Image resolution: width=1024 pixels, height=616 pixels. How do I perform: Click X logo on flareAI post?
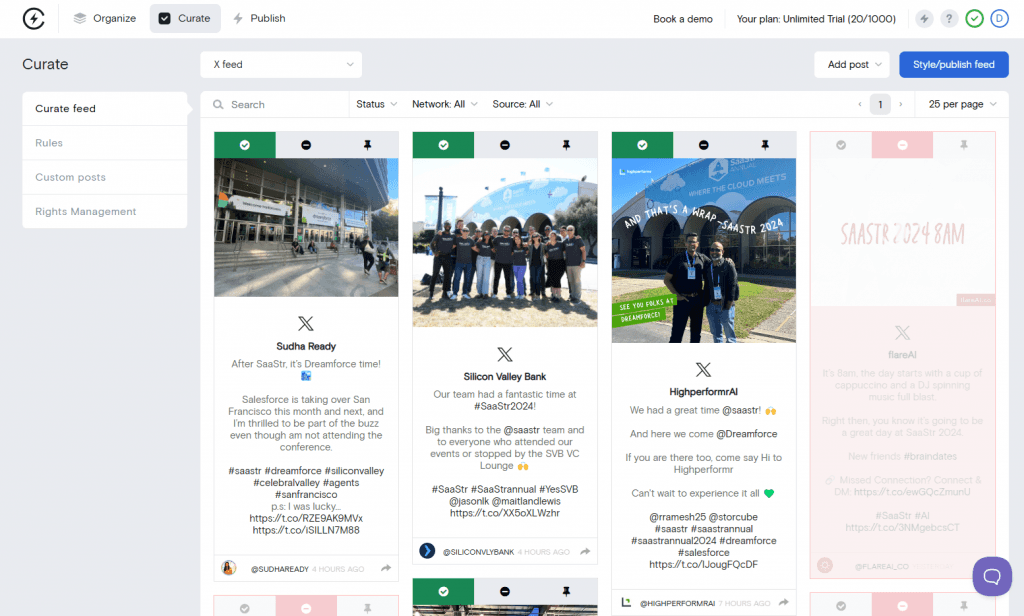[903, 332]
